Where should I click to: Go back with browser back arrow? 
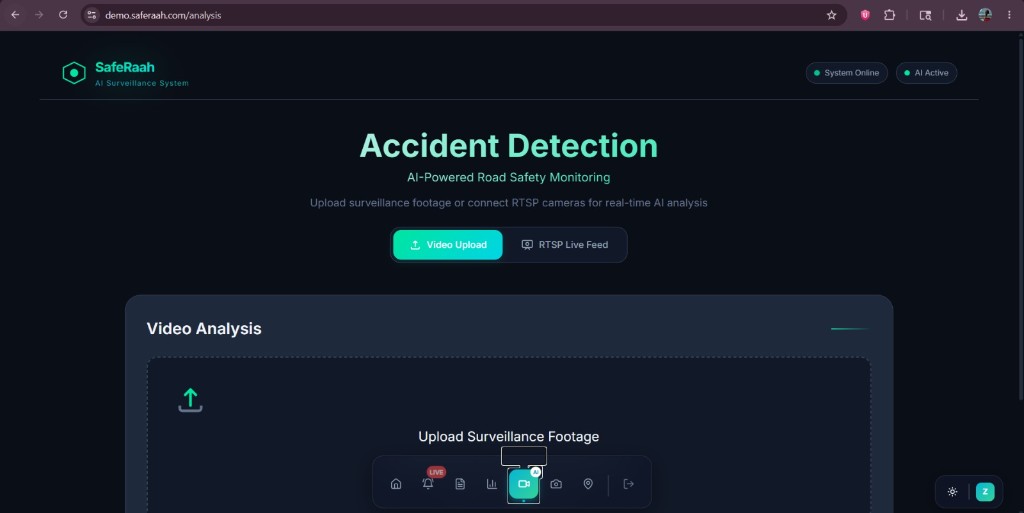15,14
